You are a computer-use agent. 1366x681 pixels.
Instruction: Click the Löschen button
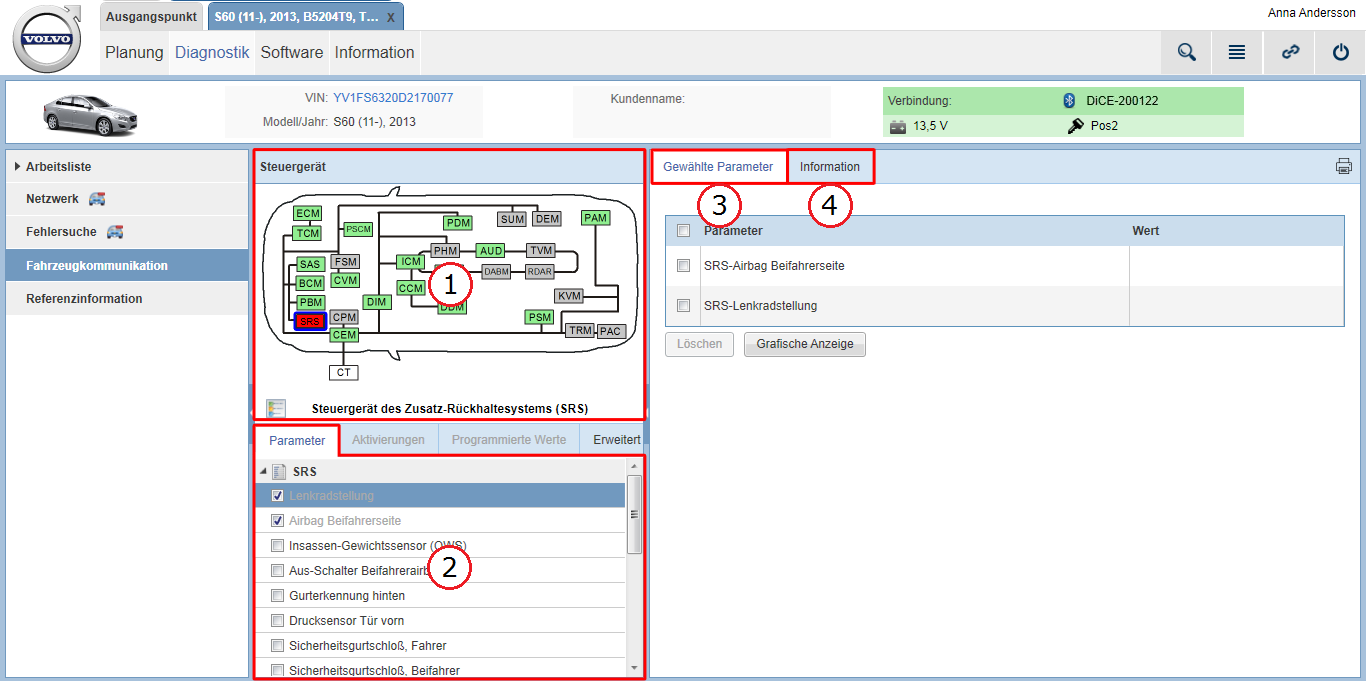click(700, 344)
